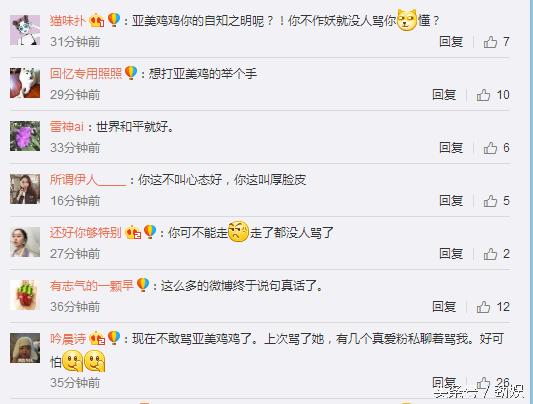Click thumbs-up on 回忆专用照照's comment
Screen dimensions: 533x404
click(483, 95)
